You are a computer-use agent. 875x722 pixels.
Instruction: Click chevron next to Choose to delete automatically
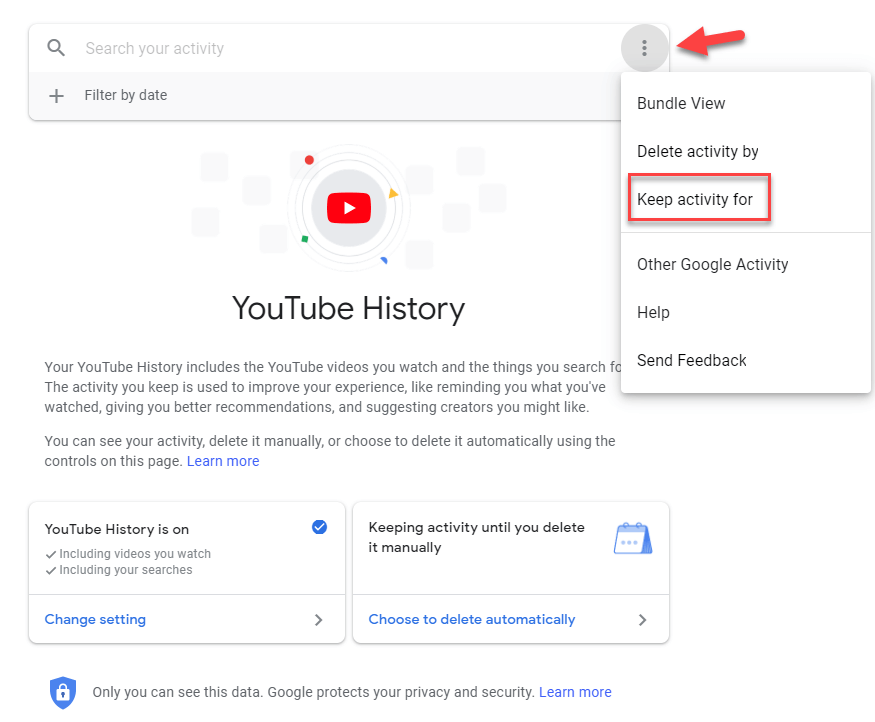tap(642, 620)
